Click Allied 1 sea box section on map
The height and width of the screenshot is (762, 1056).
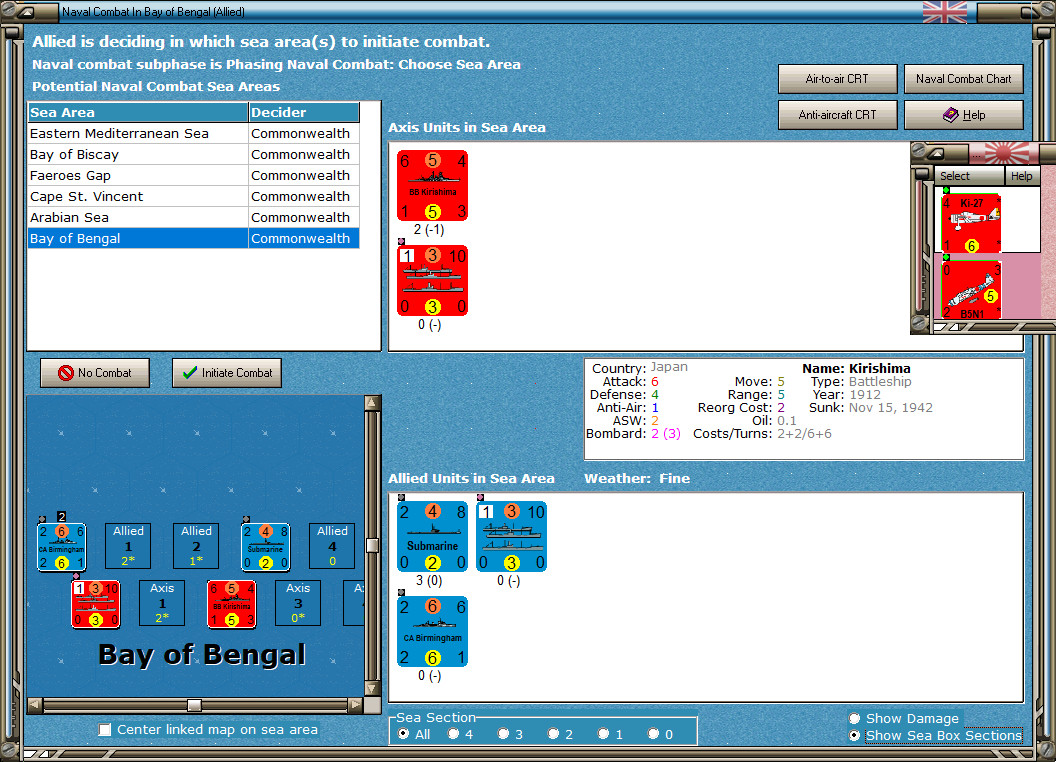tap(128, 546)
